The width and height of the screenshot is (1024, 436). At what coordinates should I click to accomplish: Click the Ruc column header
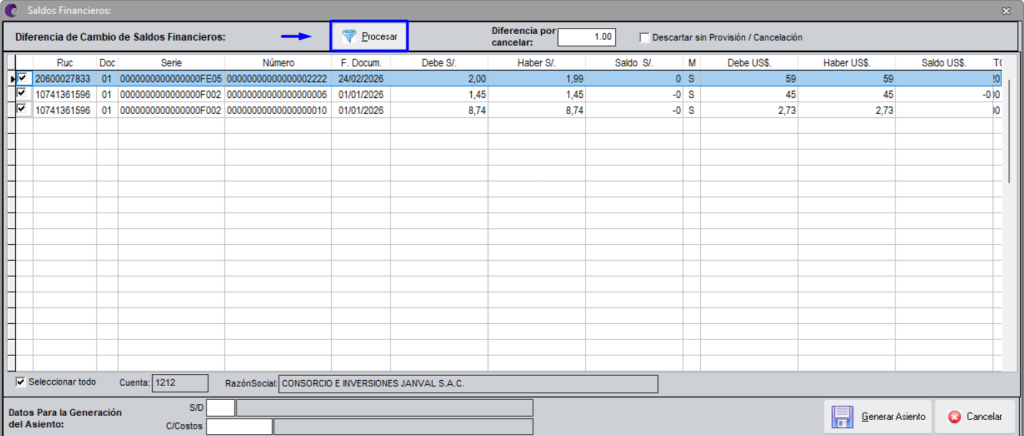point(65,63)
